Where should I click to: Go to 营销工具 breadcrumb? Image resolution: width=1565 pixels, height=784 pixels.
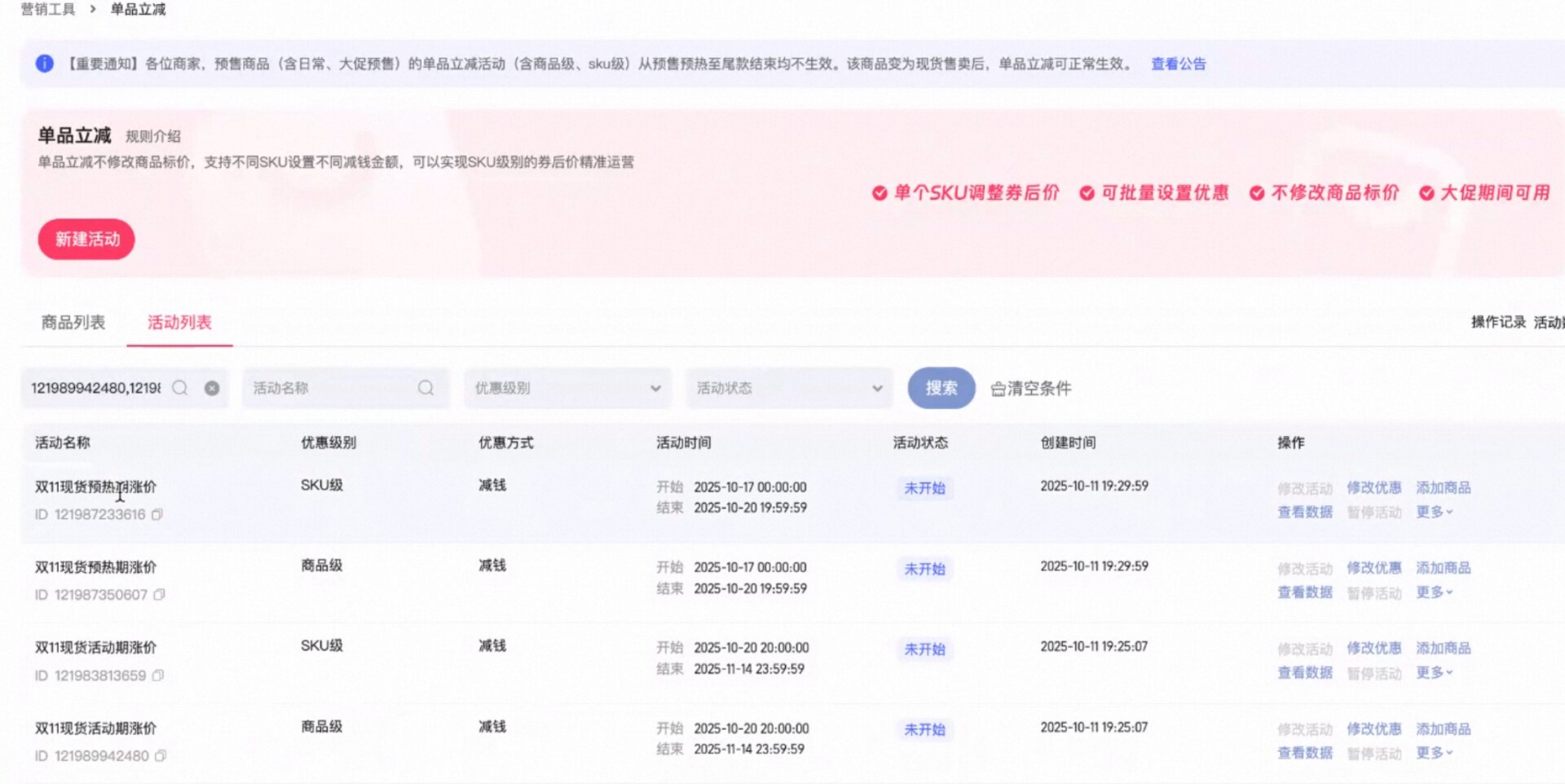48,9
